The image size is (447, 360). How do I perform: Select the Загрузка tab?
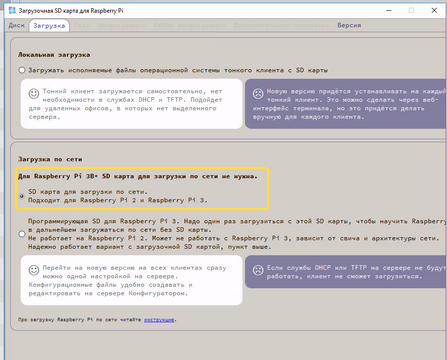pos(49,26)
